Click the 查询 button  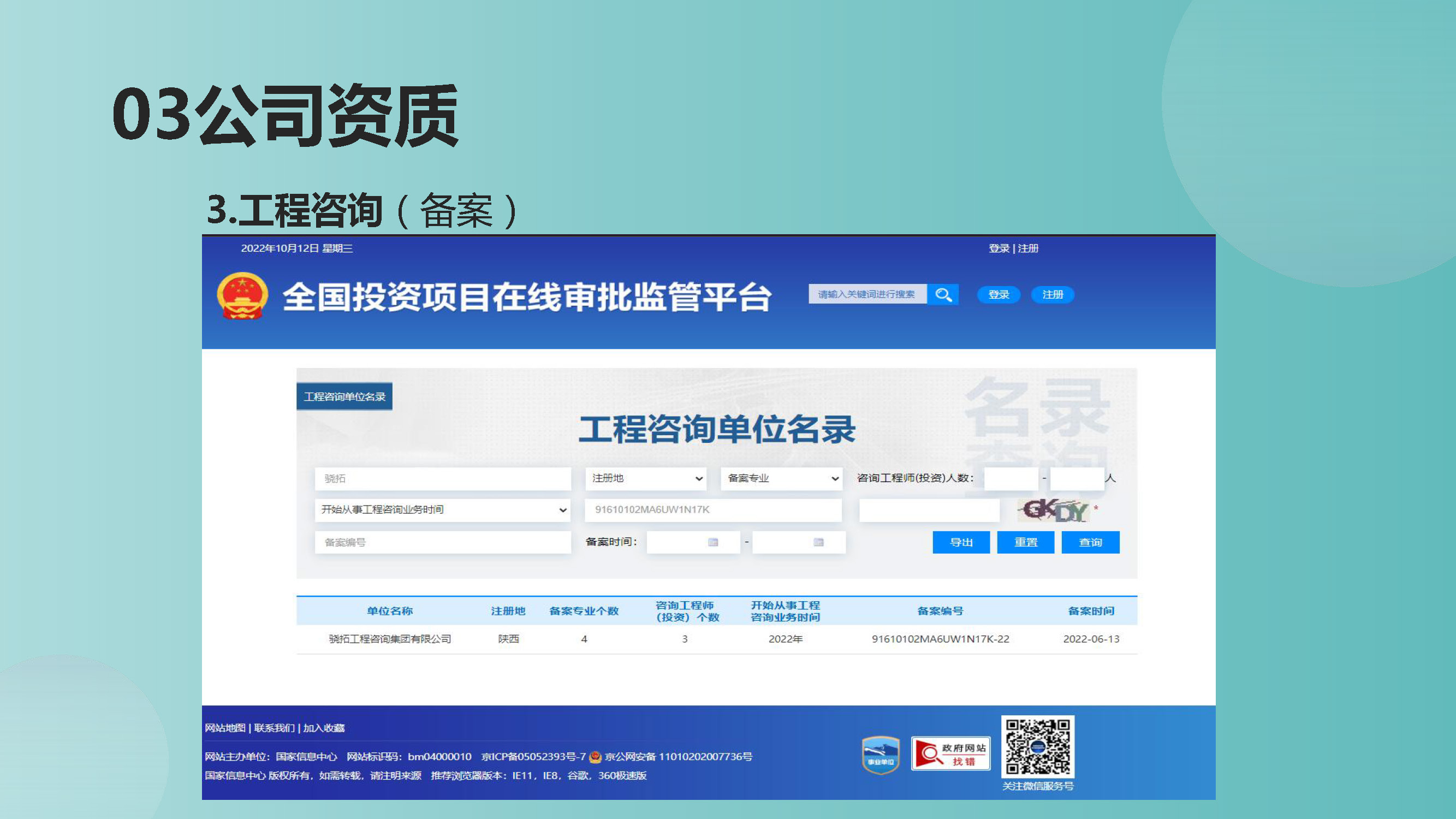(x=1090, y=542)
